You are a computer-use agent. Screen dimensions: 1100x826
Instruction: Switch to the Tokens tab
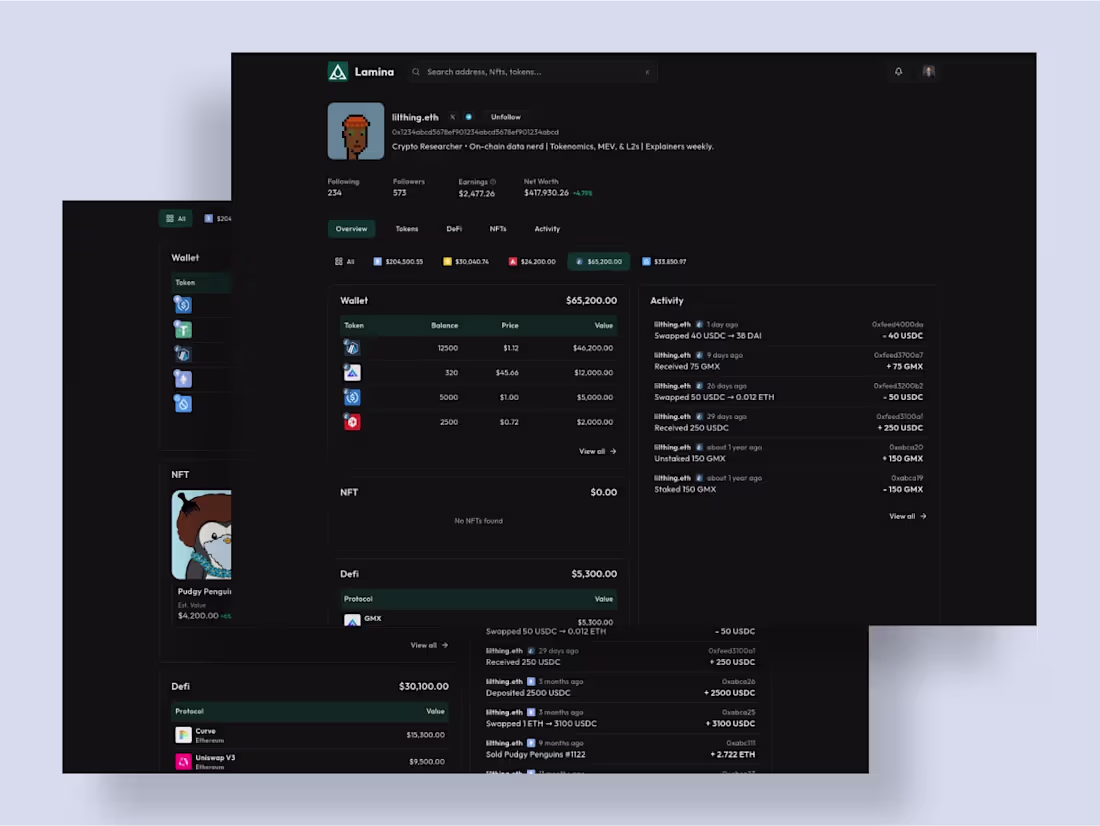[x=407, y=229]
